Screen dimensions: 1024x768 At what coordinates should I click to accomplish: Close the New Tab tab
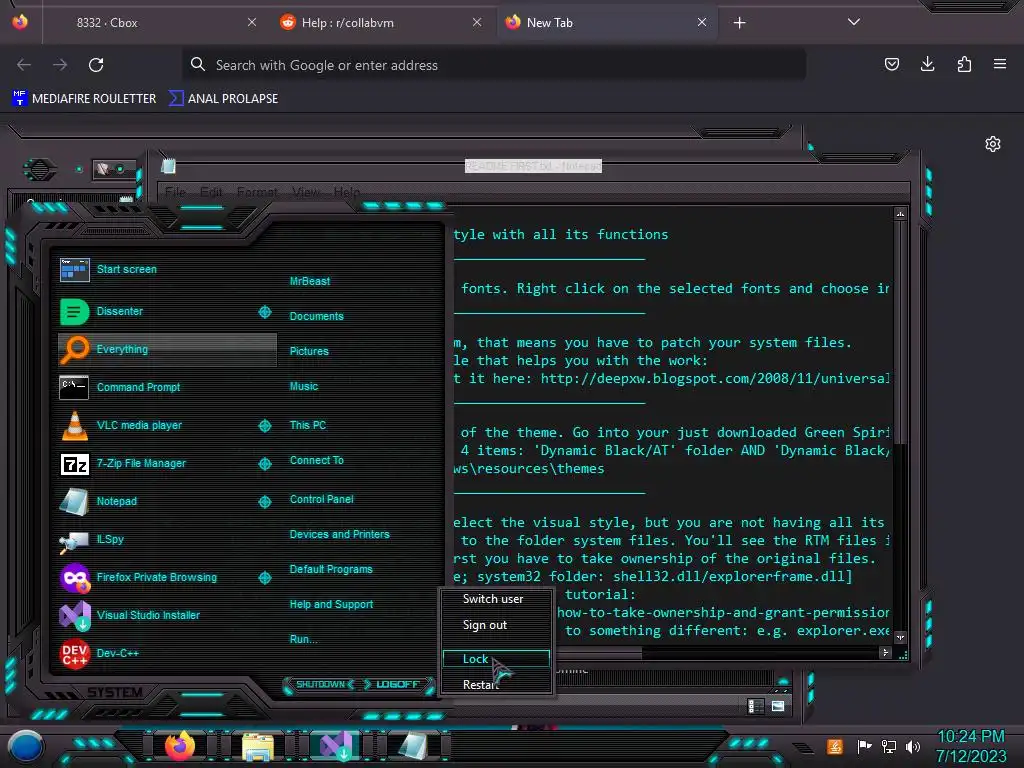click(x=702, y=22)
